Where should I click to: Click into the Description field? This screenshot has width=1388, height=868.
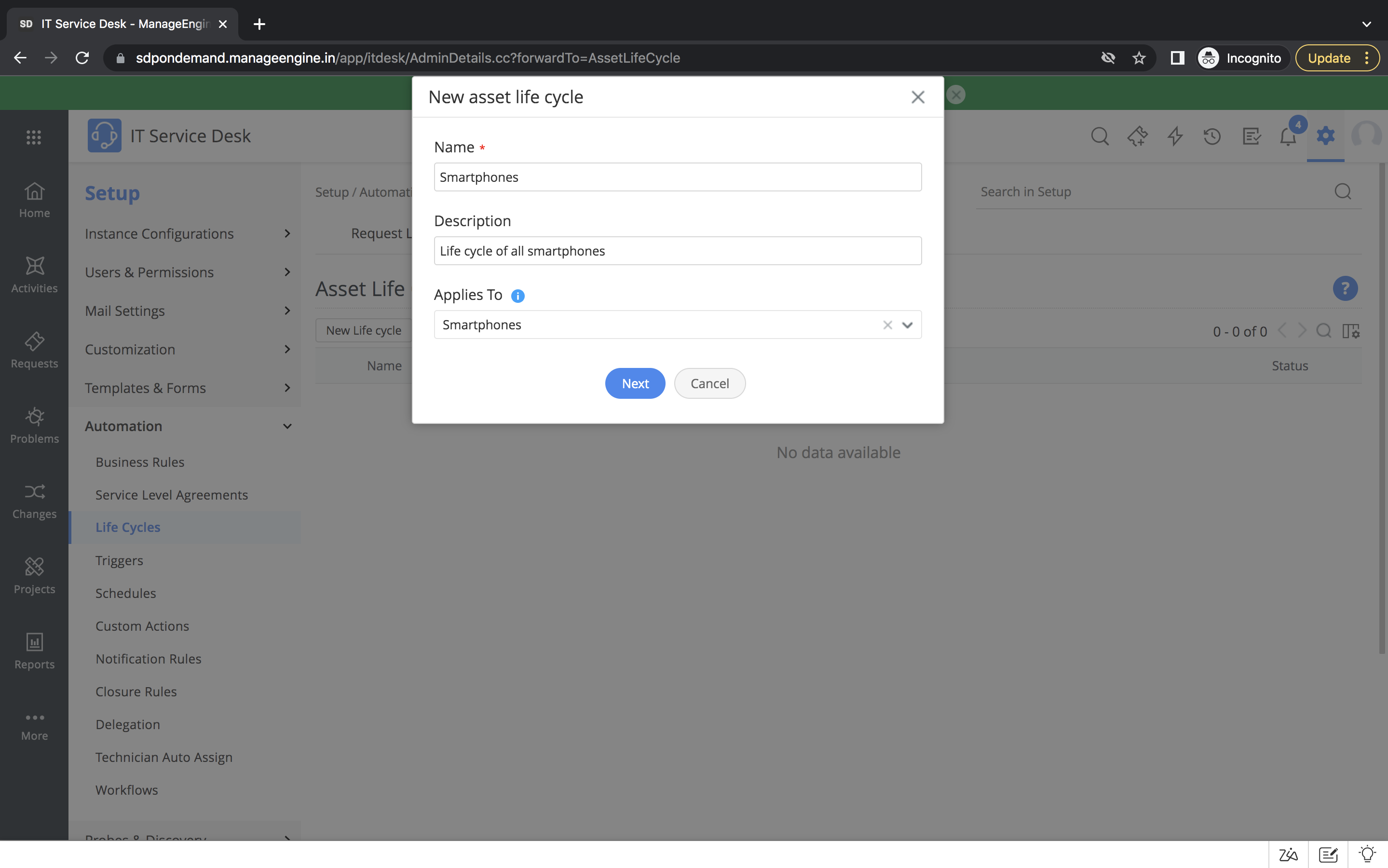677,251
